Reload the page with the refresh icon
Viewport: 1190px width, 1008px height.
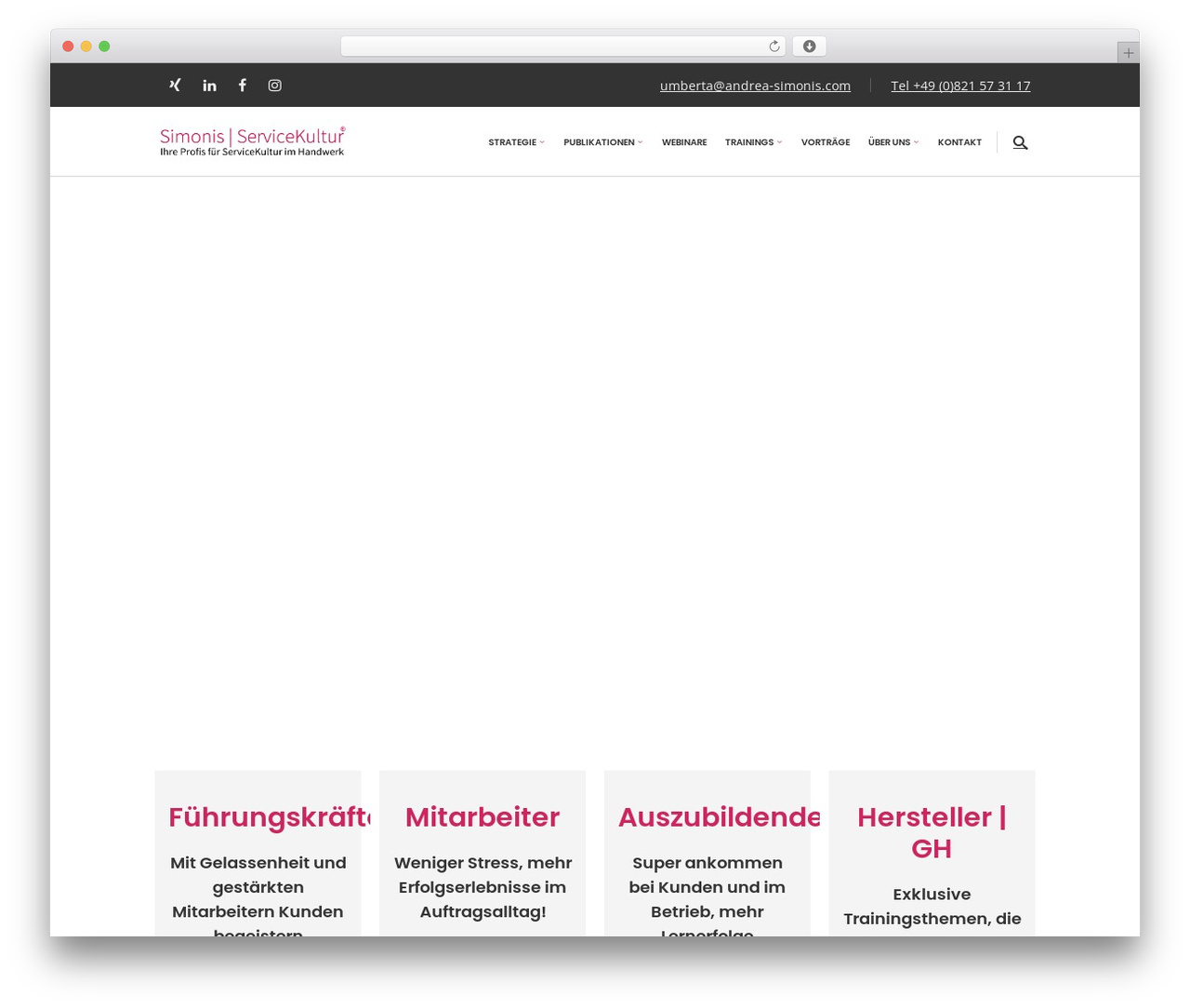773,46
